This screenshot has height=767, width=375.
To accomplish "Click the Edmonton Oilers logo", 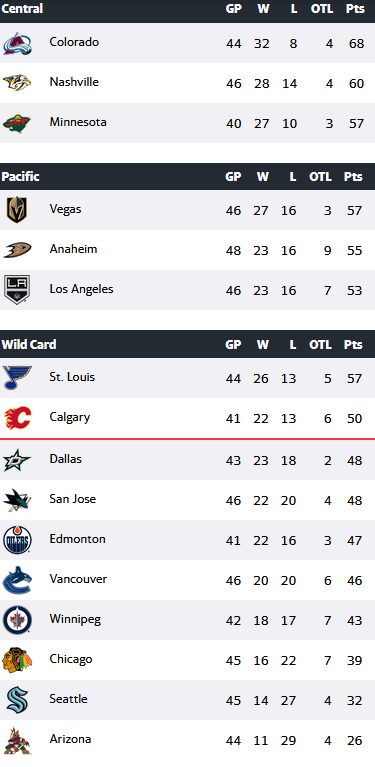I will point(17,540).
